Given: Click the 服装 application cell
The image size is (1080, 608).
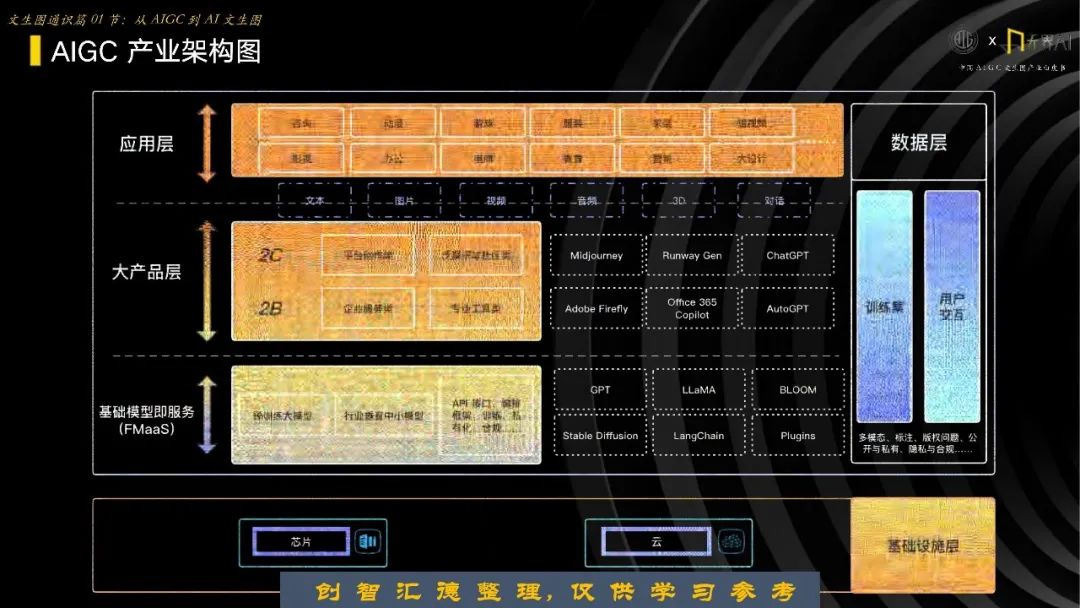Looking at the screenshot, I should tap(573, 123).
